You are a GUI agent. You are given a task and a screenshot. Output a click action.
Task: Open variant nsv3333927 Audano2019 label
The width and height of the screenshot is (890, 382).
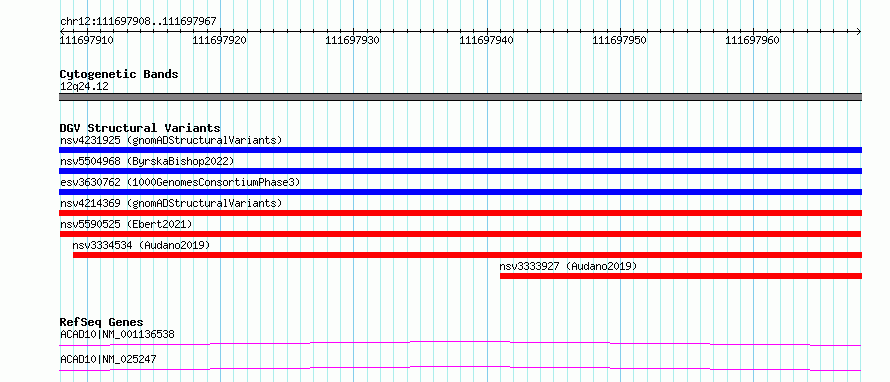(568, 266)
